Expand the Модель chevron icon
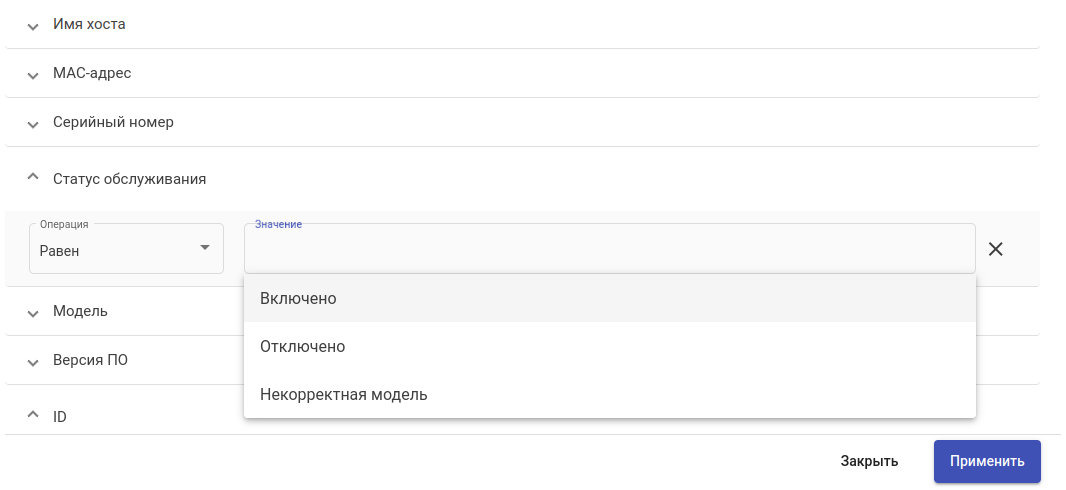 tap(33, 312)
